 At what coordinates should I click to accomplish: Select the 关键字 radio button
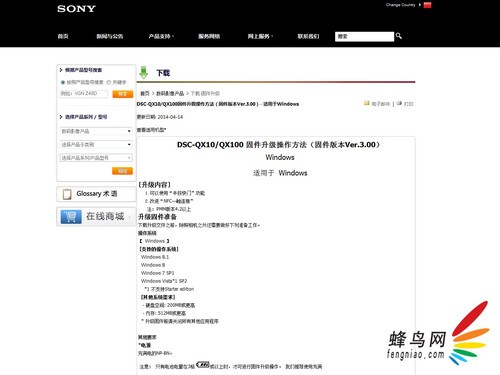[x=108, y=82]
